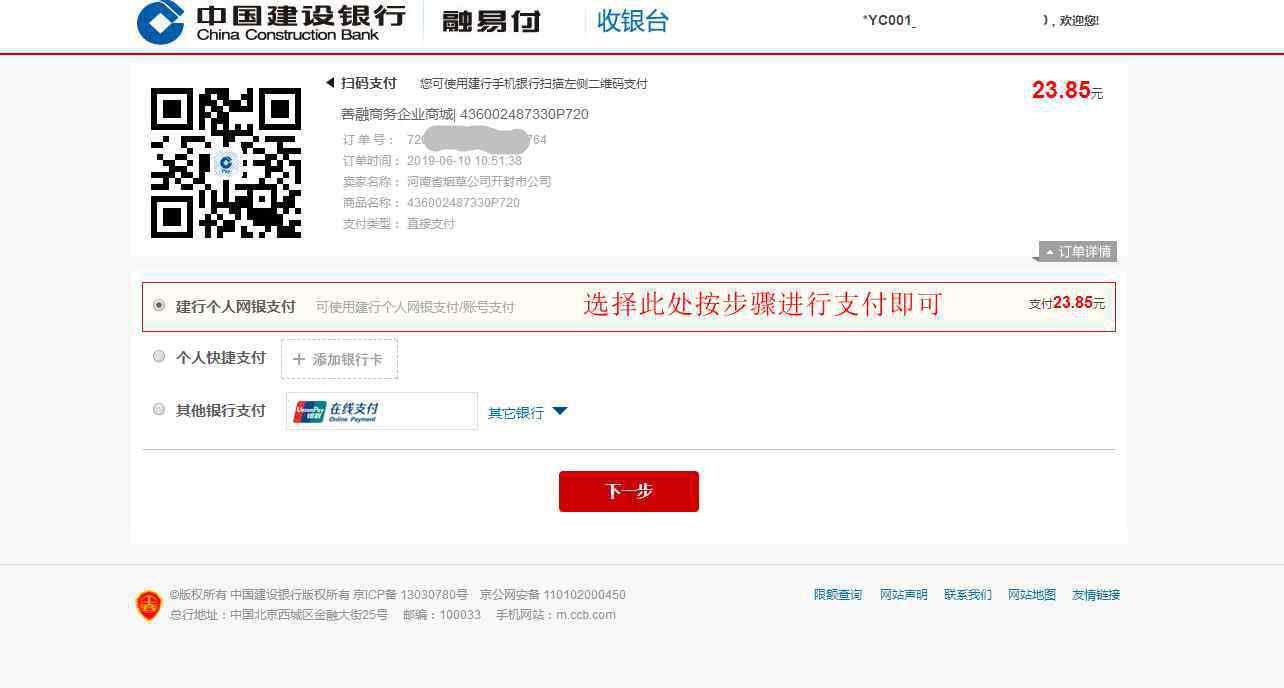1284x688 pixels.
Task: Click the 京ICP备 13030780号 footer text
Action: pyautogui.click(x=410, y=595)
